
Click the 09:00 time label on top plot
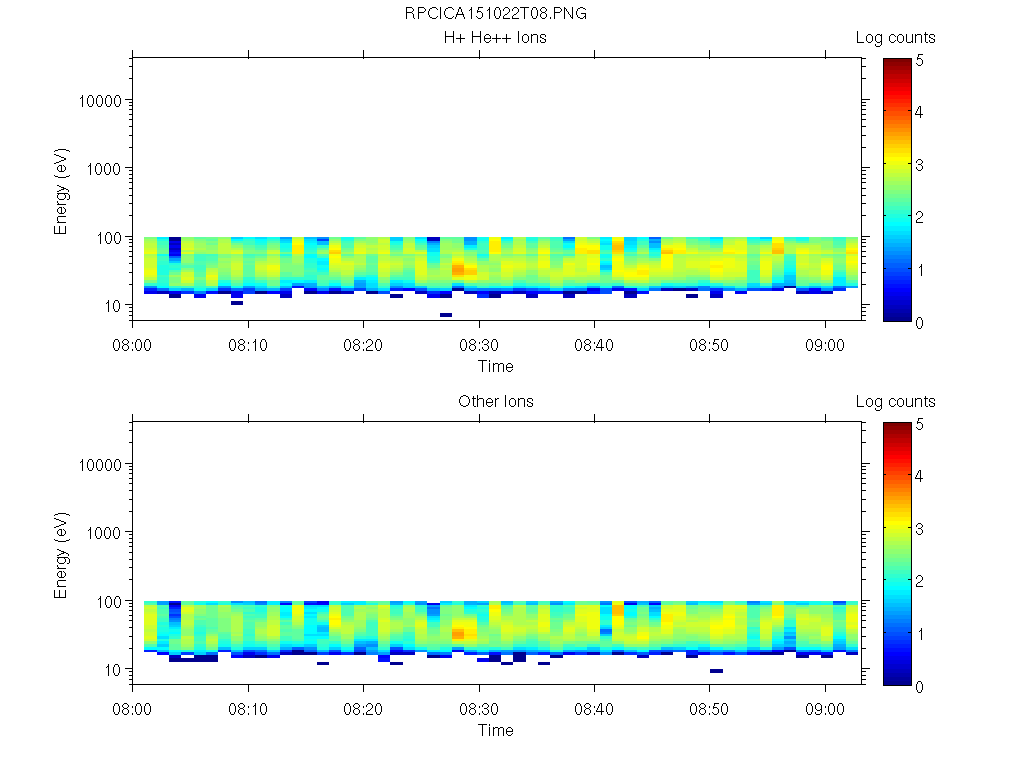(x=825, y=345)
